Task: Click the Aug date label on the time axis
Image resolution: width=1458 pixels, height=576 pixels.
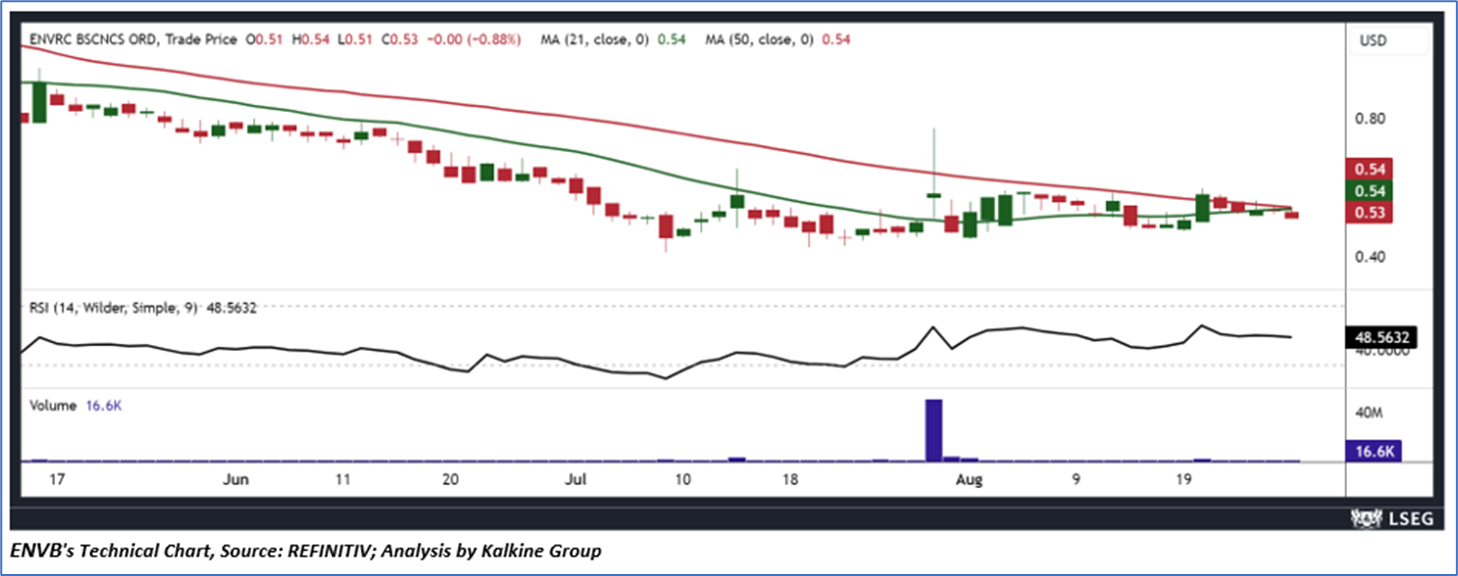Action: pos(968,480)
